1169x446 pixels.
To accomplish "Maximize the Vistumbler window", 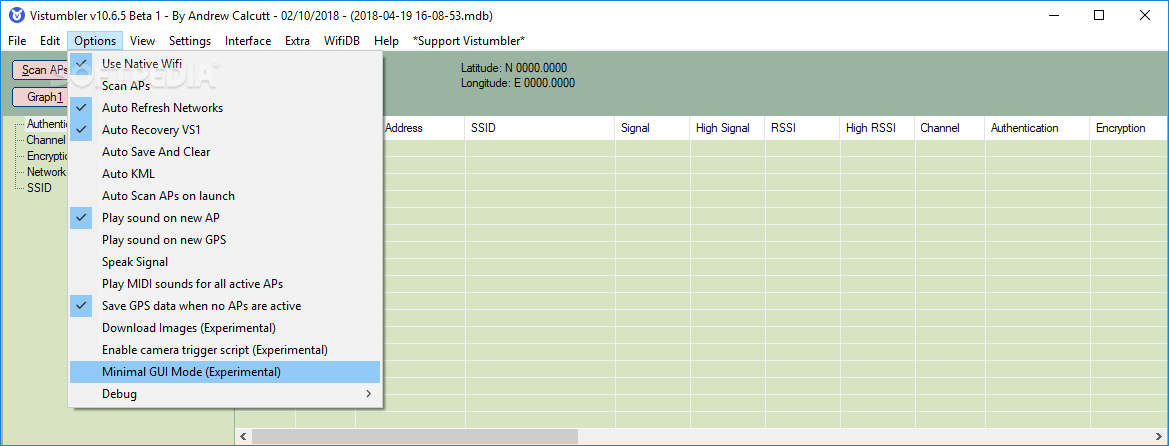I will [1099, 15].
